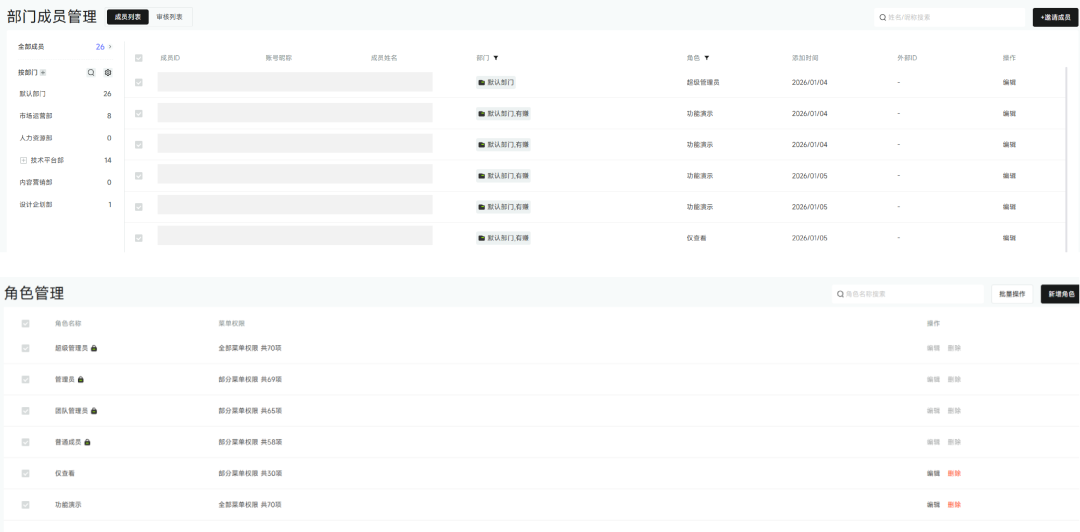
Task: Click the 外部ID column header
Action: coord(907,58)
